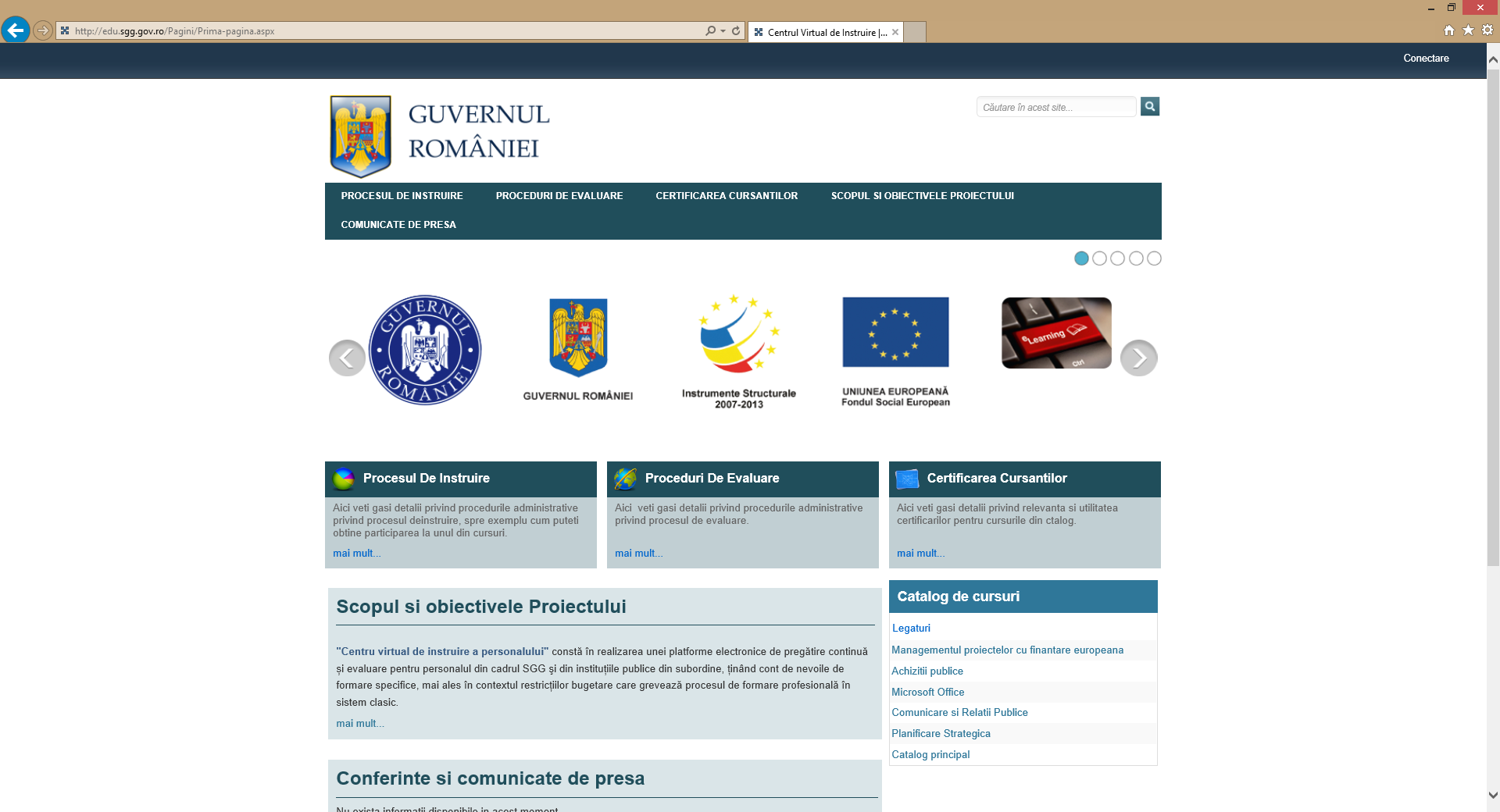
Task: Select the first carousel slide dot
Action: coord(1081,258)
